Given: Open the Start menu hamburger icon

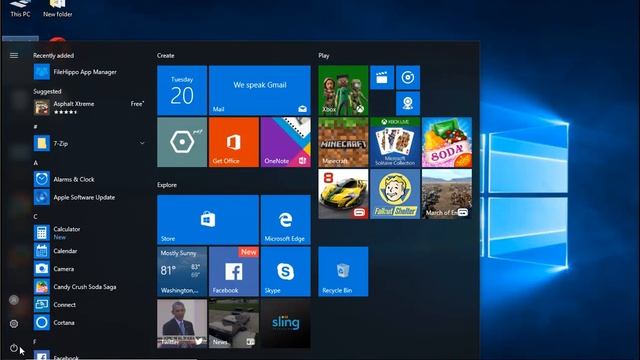Looking at the screenshot, I should (x=14, y=56).
